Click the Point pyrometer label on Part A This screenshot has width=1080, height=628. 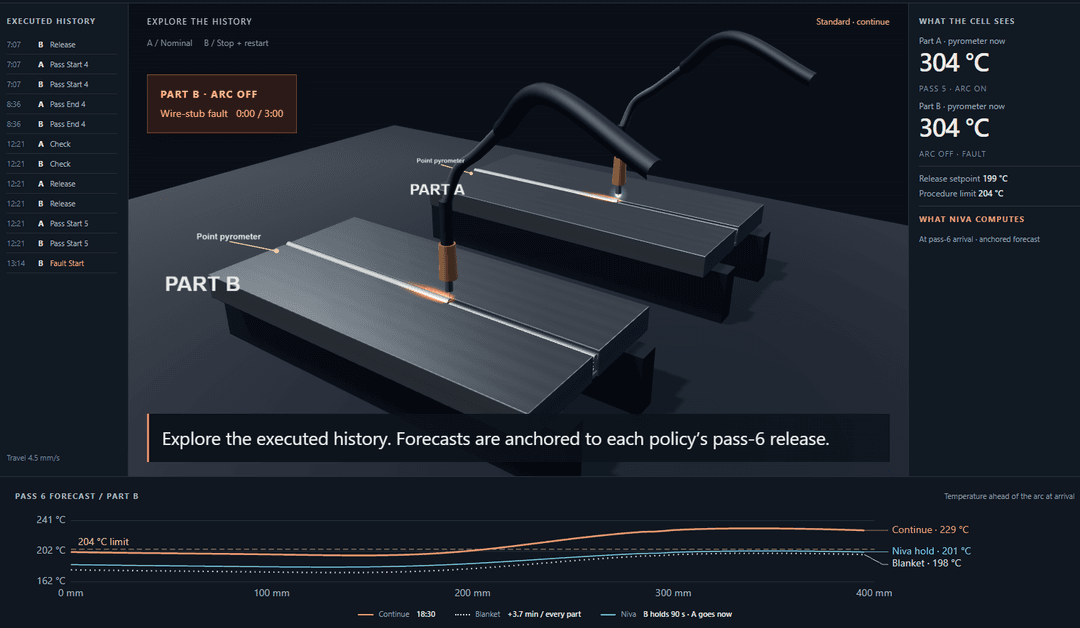point(440,161)
